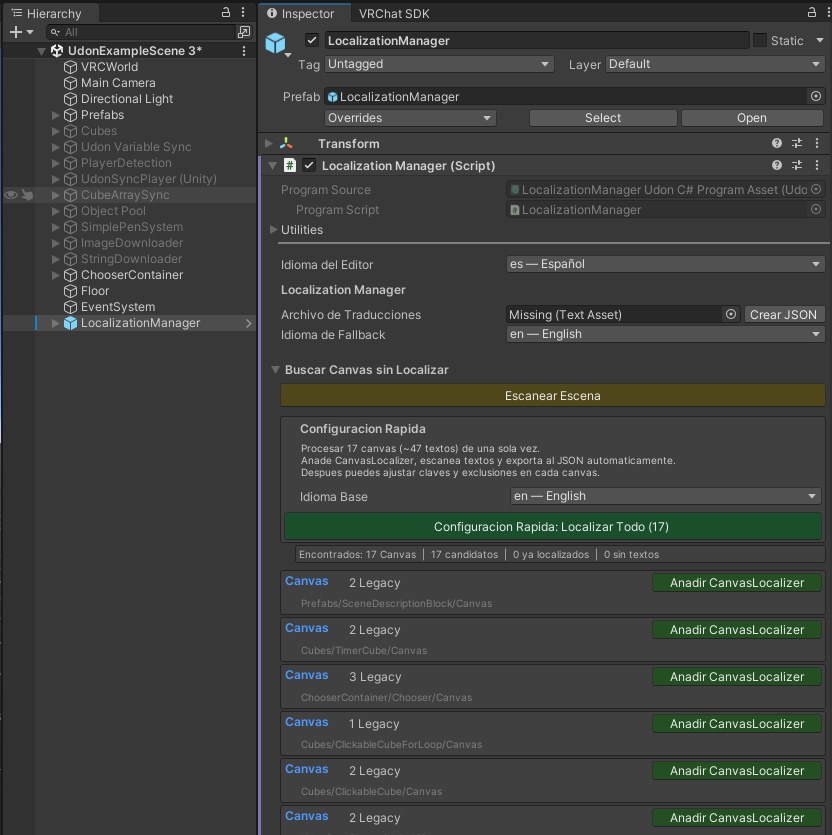Open the prefab Overrides dropdown
832x835 pixels.
click(x=410, y=117)
